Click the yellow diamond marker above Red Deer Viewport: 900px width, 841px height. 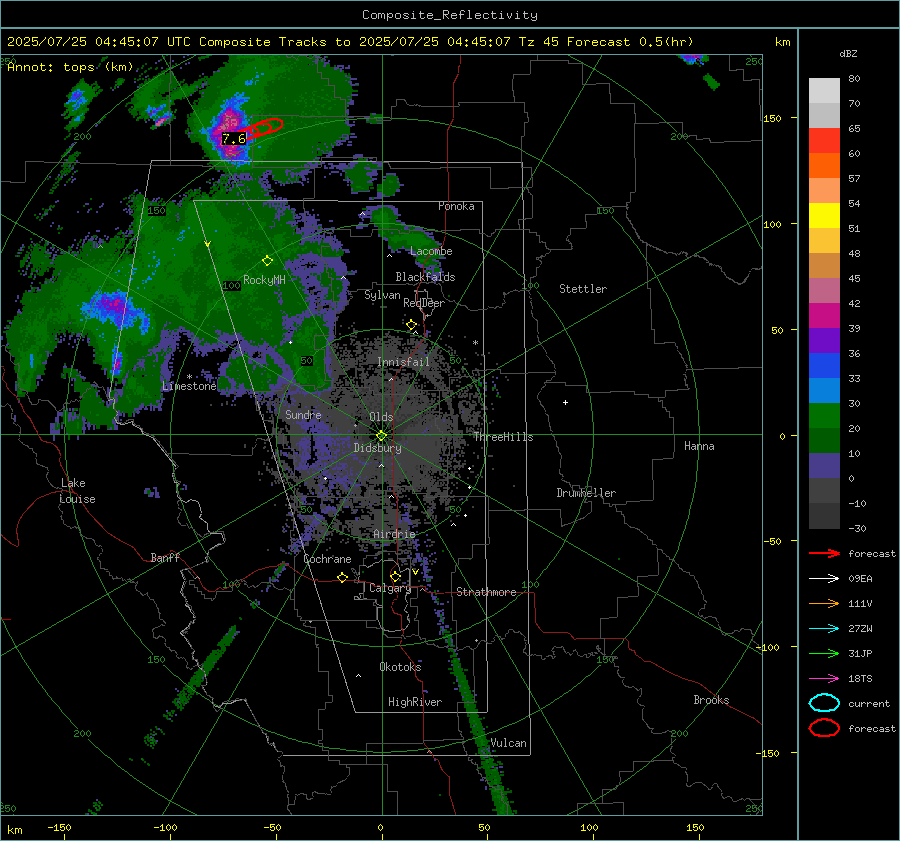tap(411, 325)
